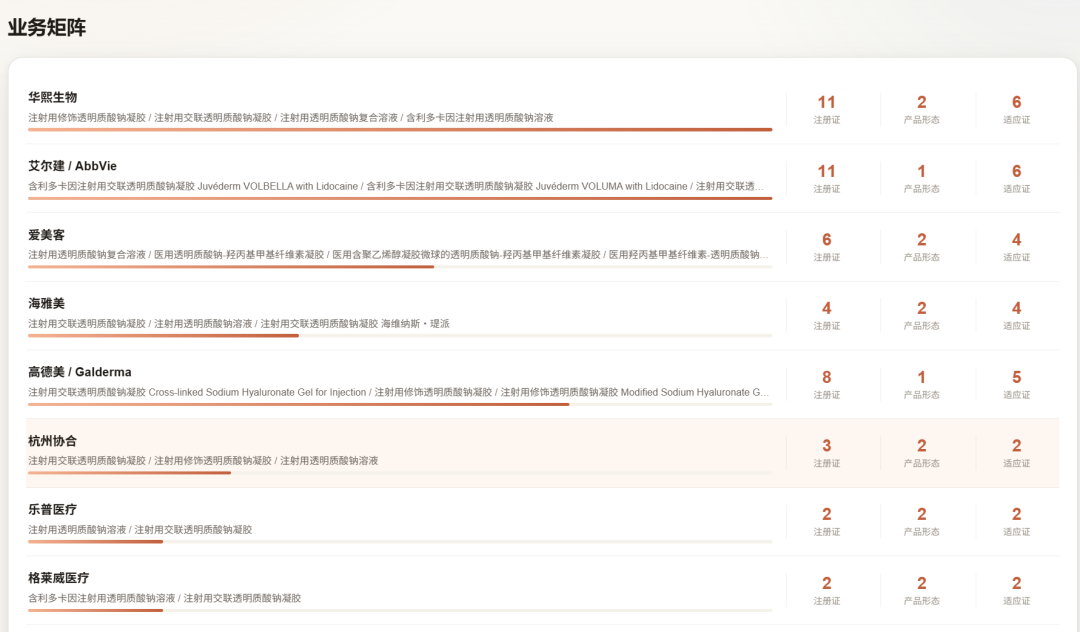Click the full progress bar under 华熙生物

click(x=400, y=129)
